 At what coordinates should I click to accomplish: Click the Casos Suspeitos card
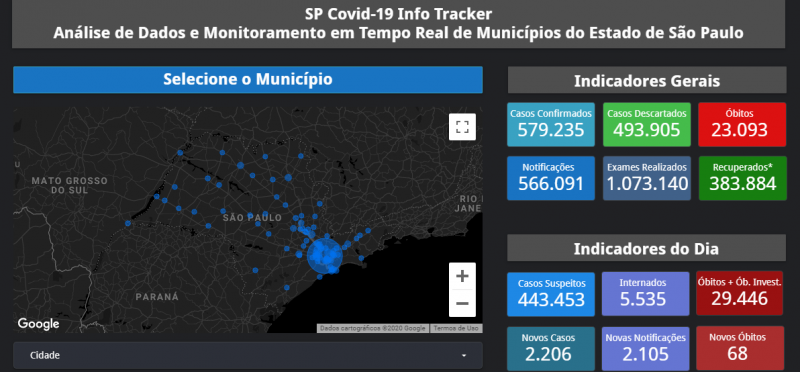pyautogui.click(x=551, y=294)
